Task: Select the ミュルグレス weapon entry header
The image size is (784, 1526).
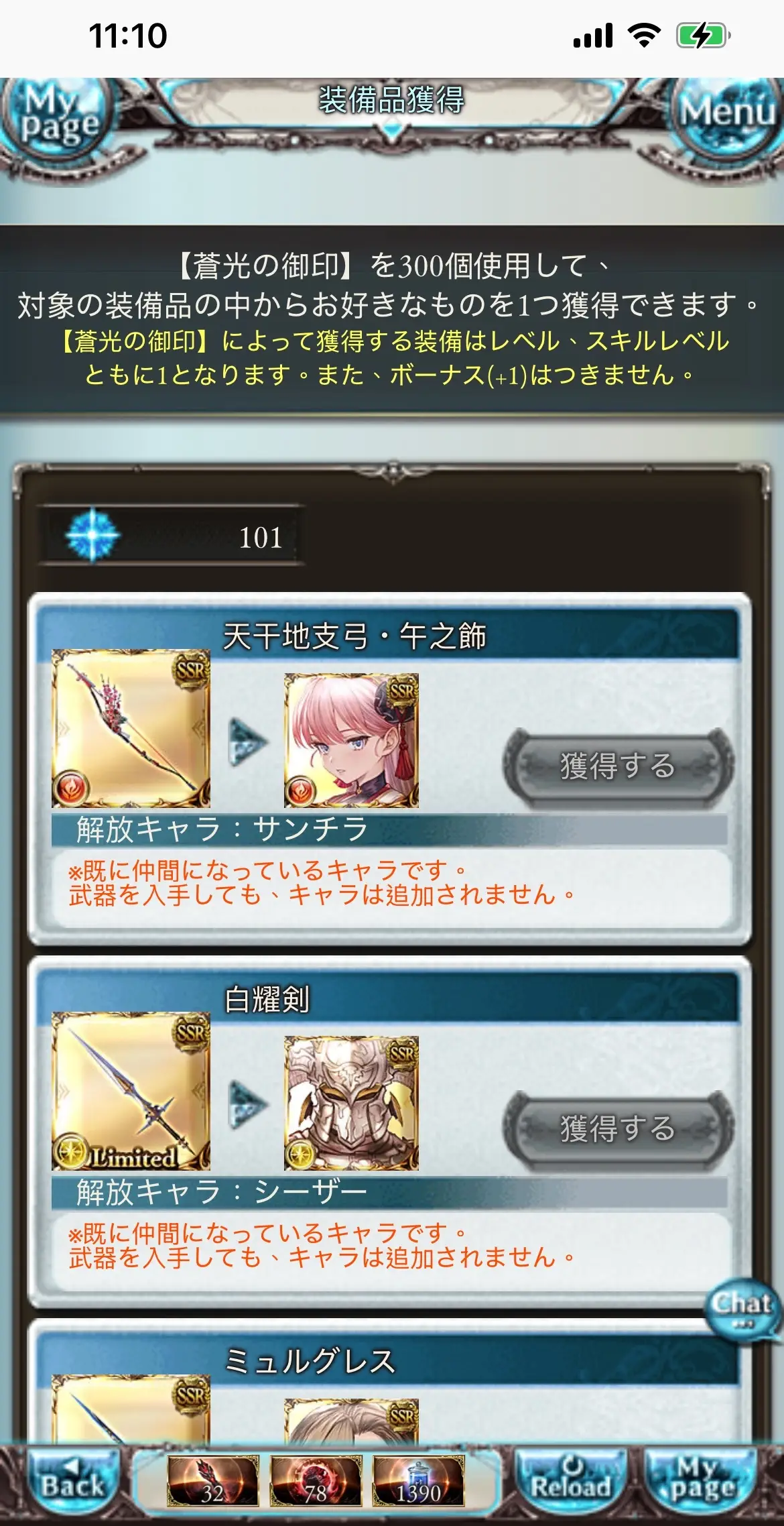Action: (x=389, y=1361)
